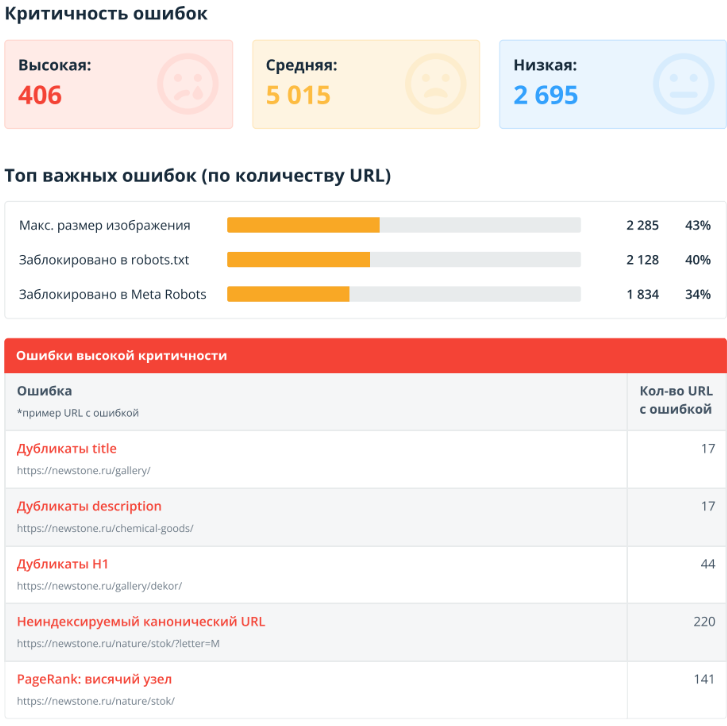The height and width of the screenshot is (726, 727).
Task: Click the 'Заблокировано в robots.txt' progress bar
Action: coord(404,260)
